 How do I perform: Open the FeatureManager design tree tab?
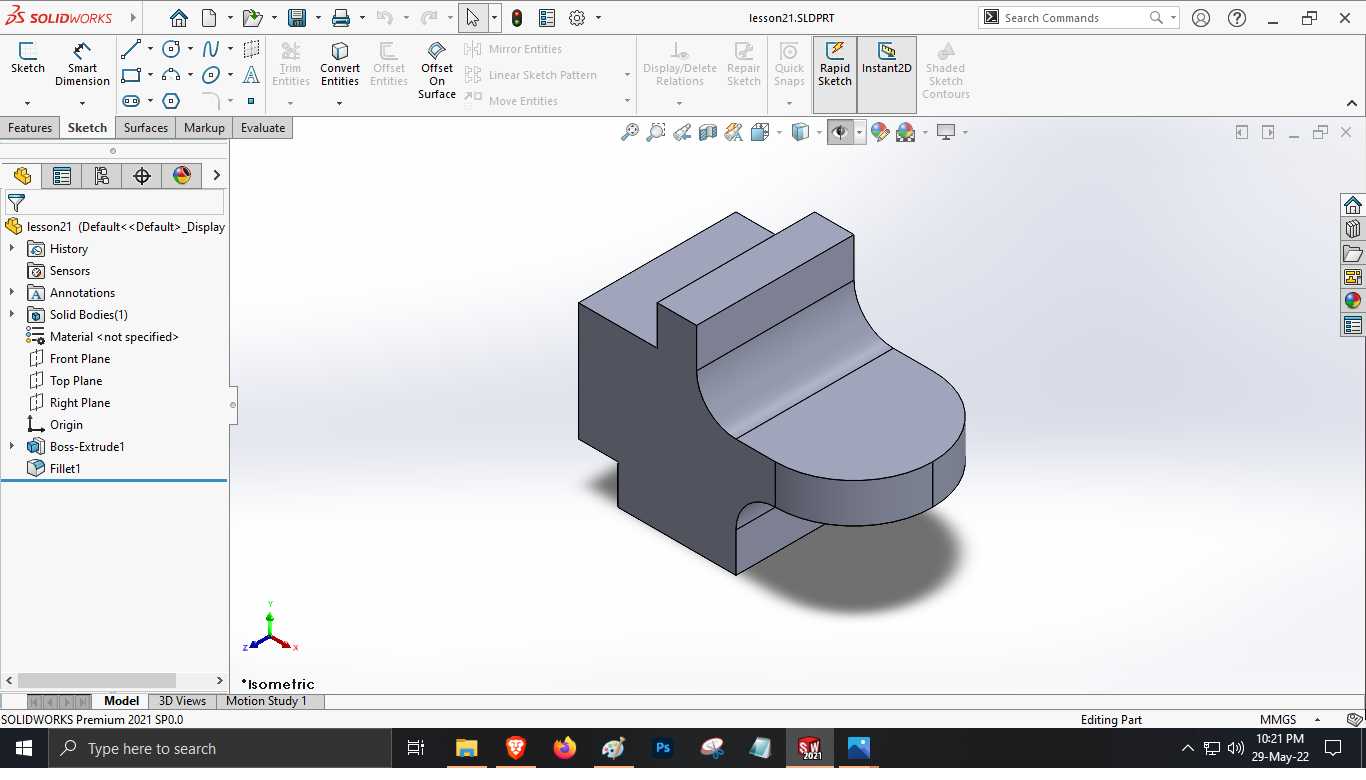click(22, 176)
